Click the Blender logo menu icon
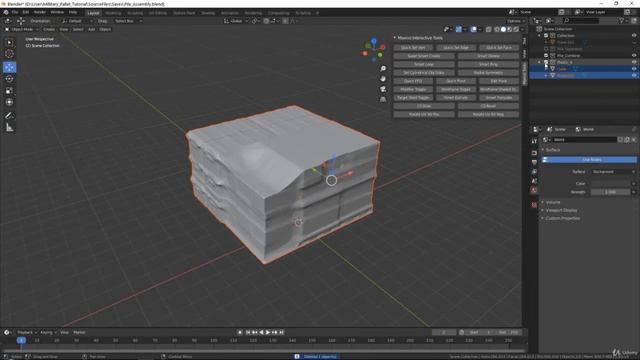This screenshot has height=360, width=640. 6,12
